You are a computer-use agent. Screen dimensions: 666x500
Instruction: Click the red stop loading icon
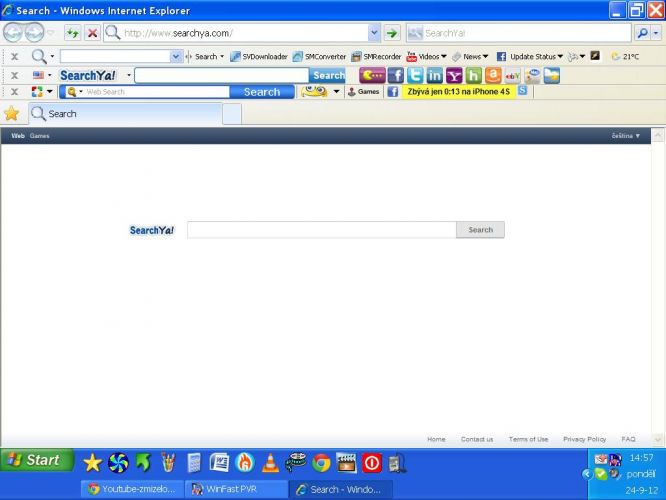[x=92, y=33]
